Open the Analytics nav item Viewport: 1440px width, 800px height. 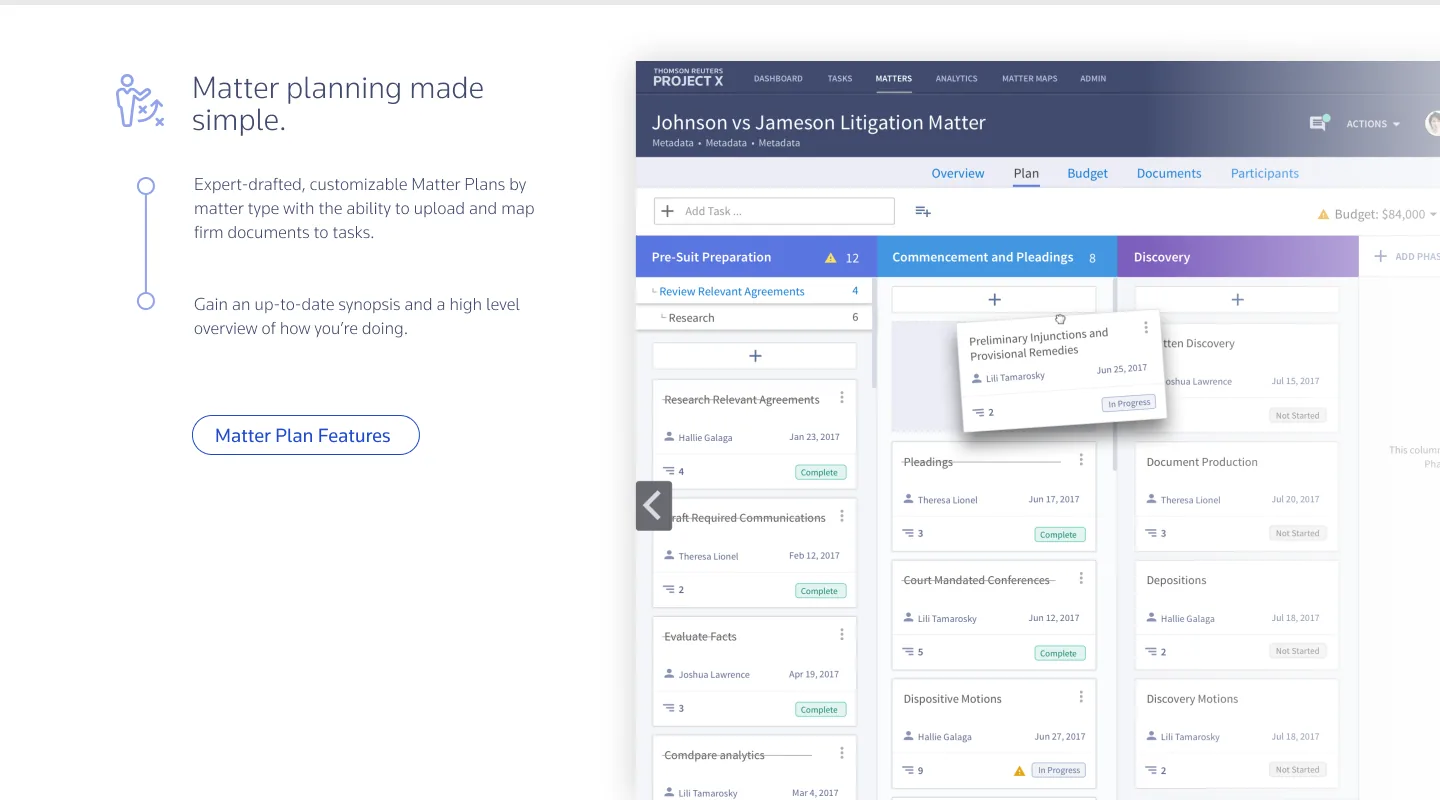(x=956, y=78)
